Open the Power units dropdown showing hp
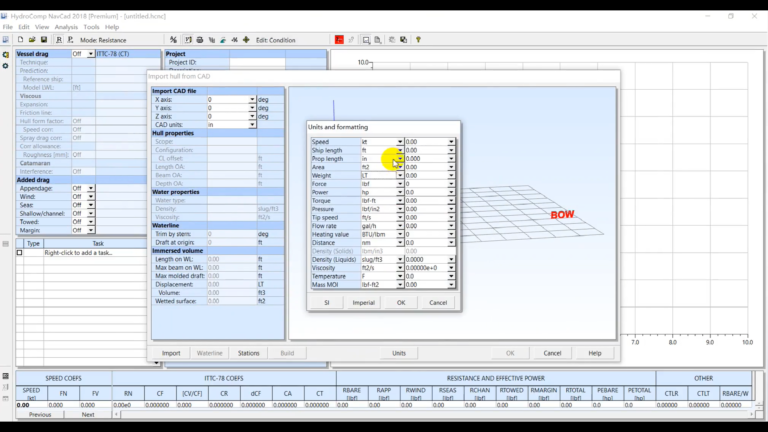 click(x=400, y=192)
